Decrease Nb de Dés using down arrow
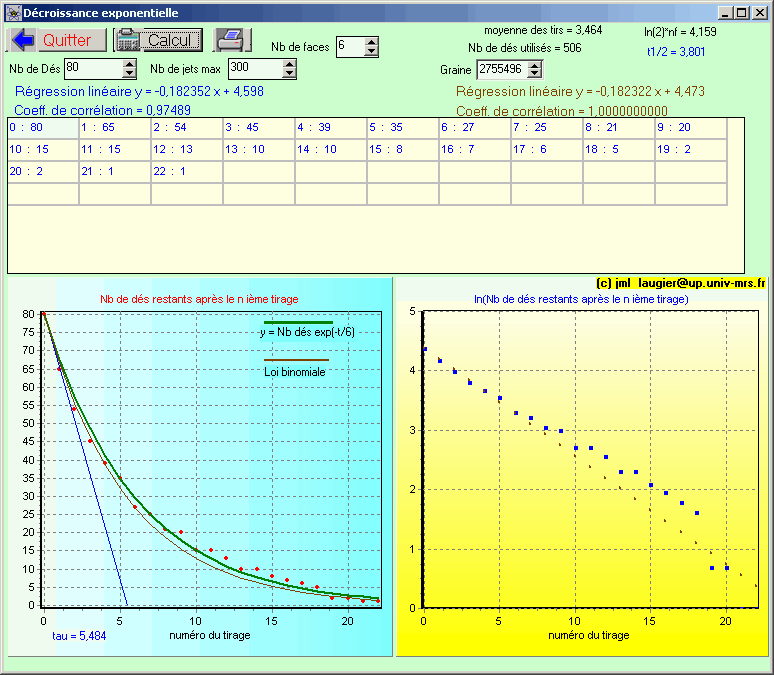The height and width of the screenshot is (675, 774). 129,74
